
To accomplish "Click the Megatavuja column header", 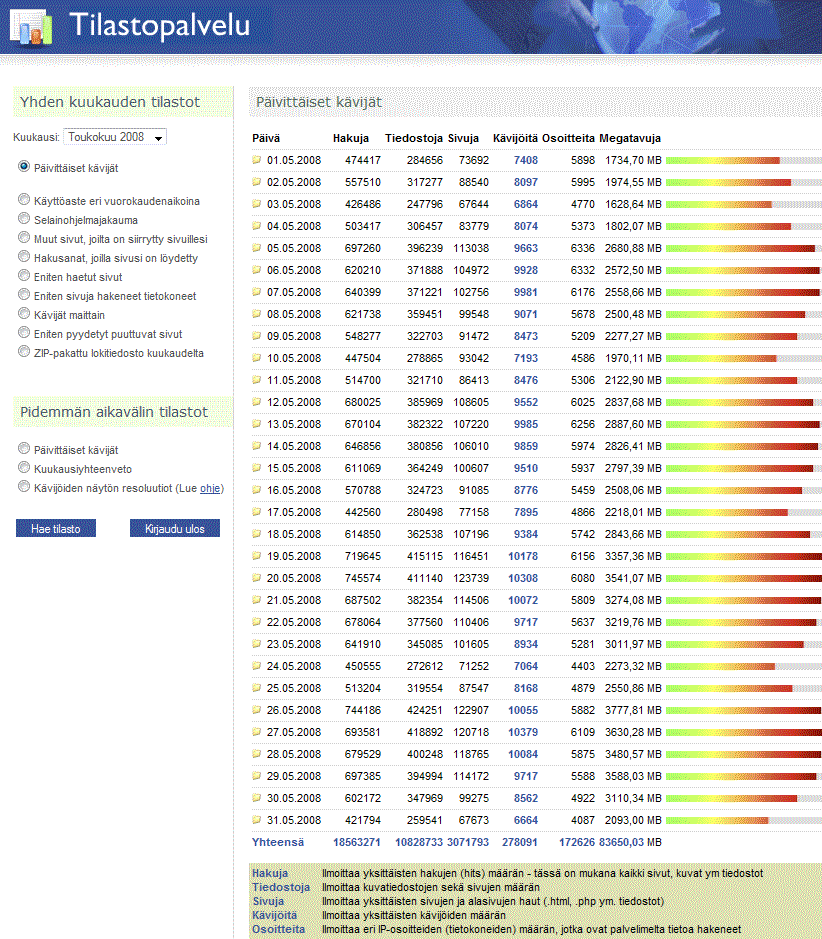I will click(630, 138).
